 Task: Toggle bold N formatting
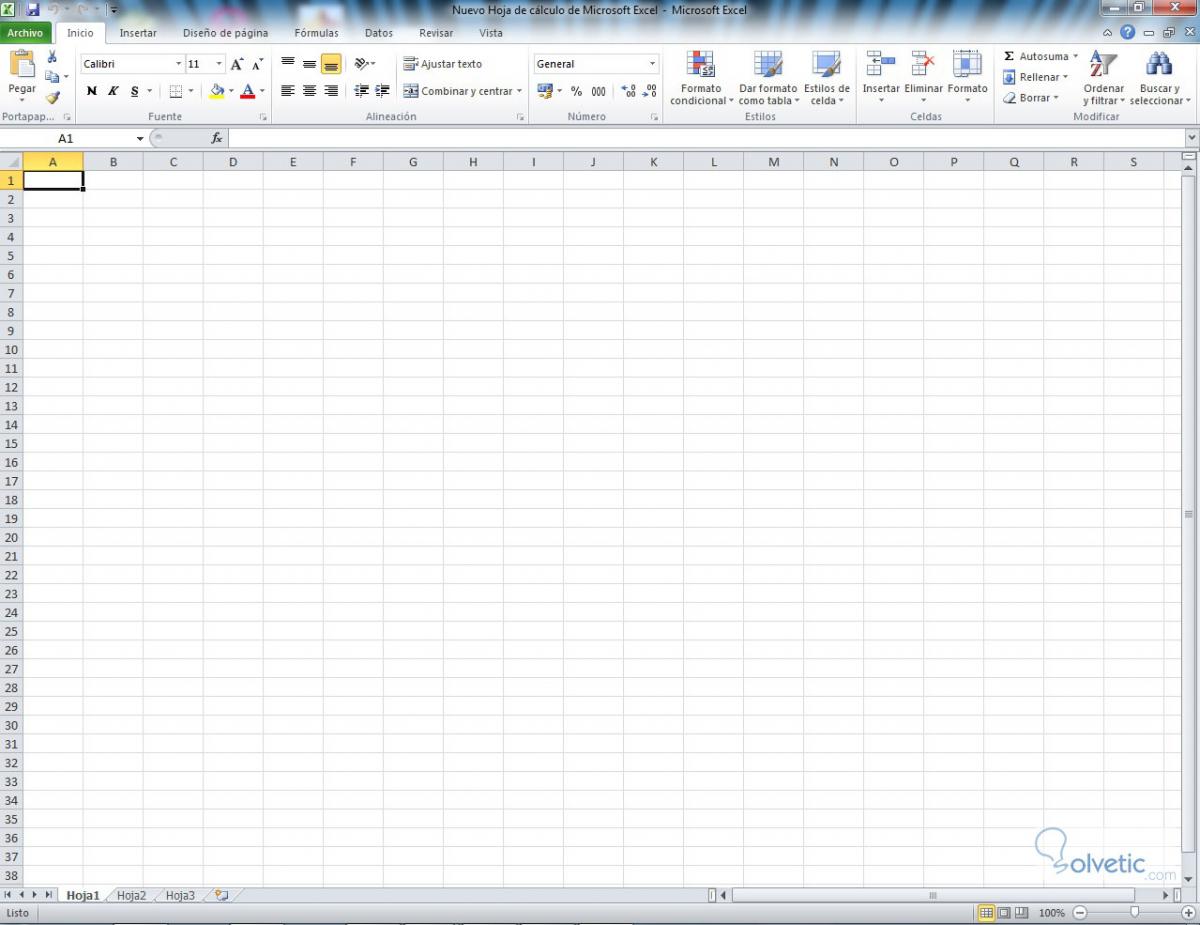click(92, 91)
